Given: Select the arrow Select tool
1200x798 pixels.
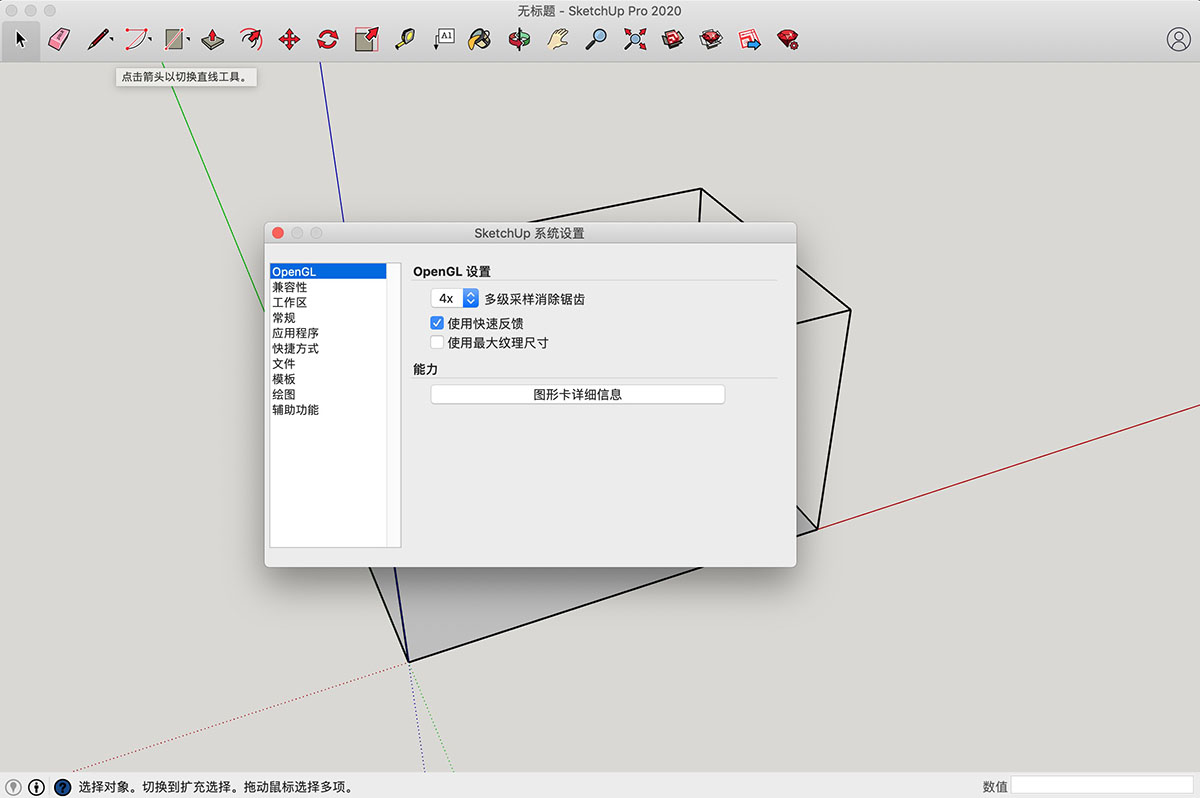Looking at the screenshot, I should [x=21, y=40].
